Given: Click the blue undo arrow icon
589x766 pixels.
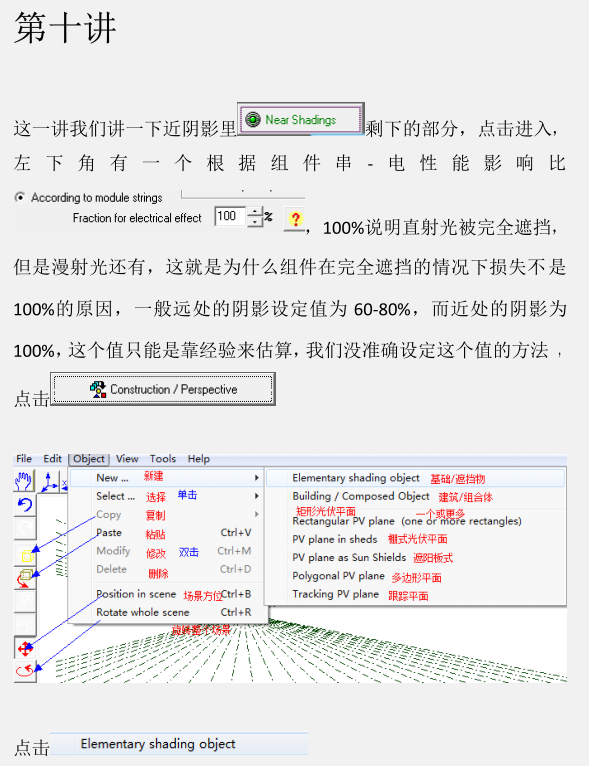Looking at the screenshot, I should coord(24,504).
